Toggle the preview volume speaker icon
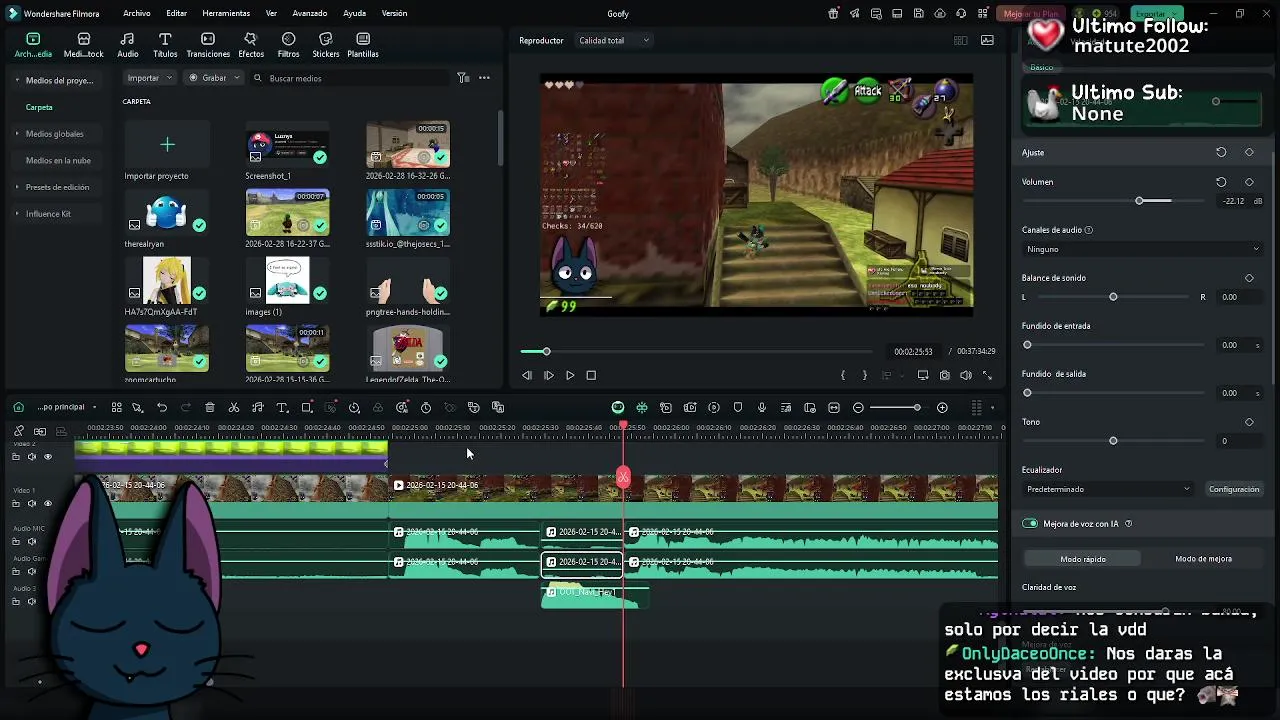Image resolution: width=1280 pixels, height=720 pixels. [966, 375]
